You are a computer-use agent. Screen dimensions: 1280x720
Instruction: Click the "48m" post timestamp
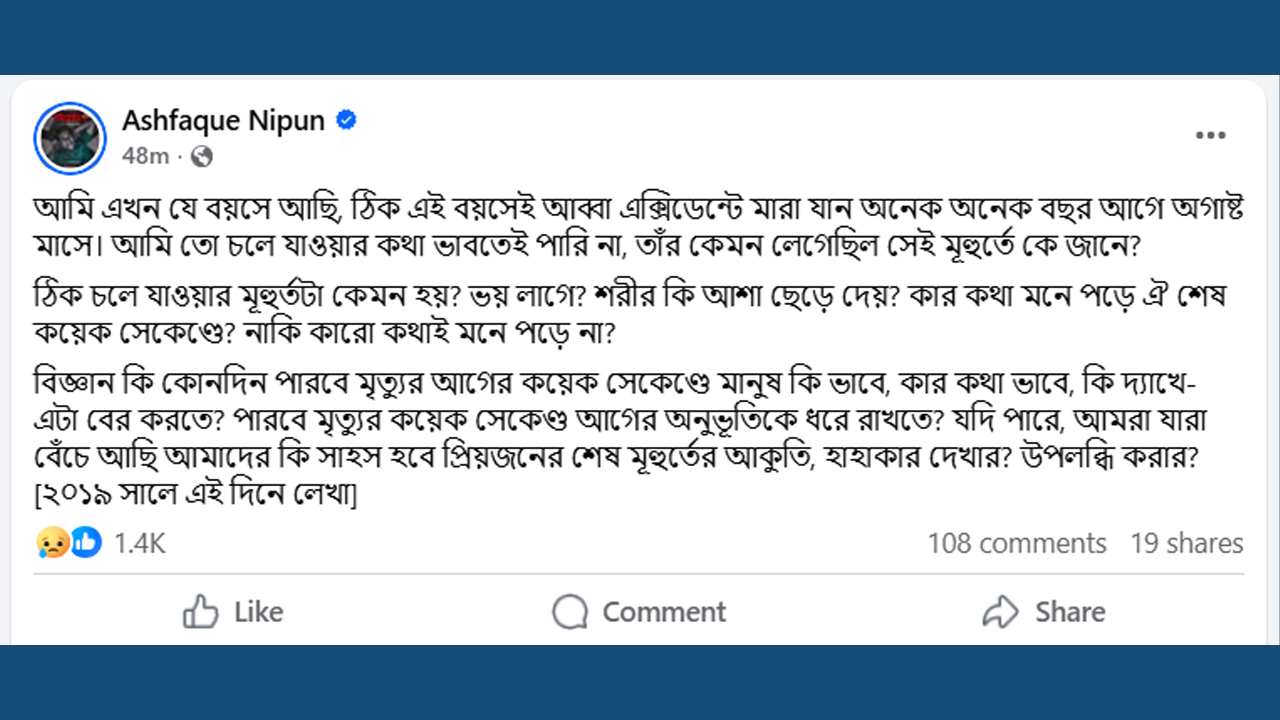145,156
